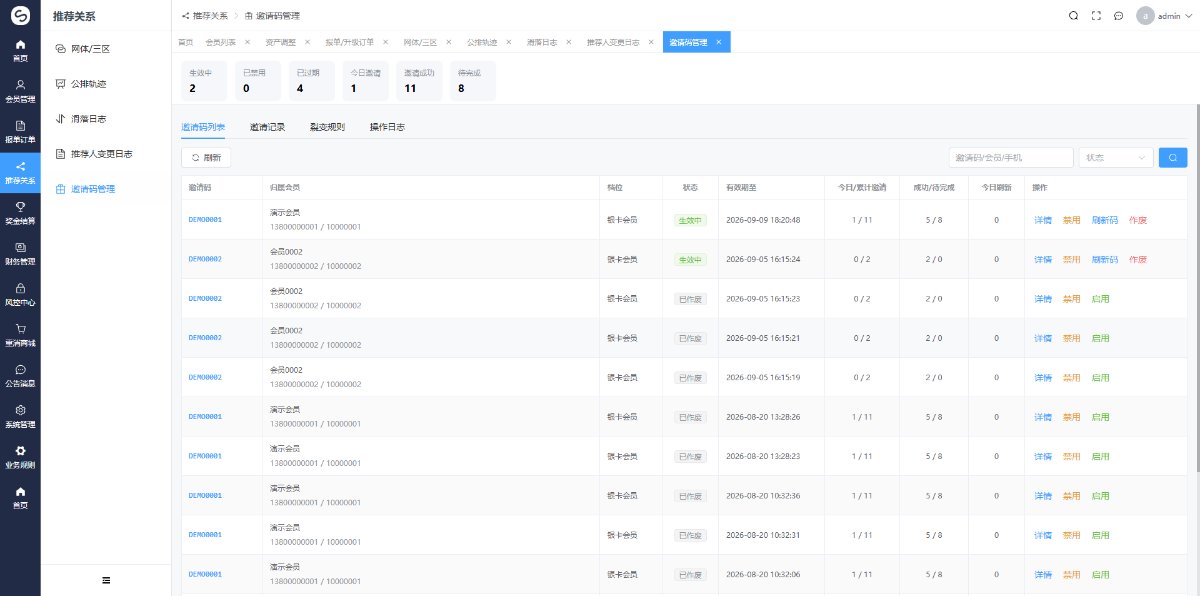This screenshot has height=596, width=1200.
Task: Collapse the side menu with hamburger icon
Action: (106, 580)
